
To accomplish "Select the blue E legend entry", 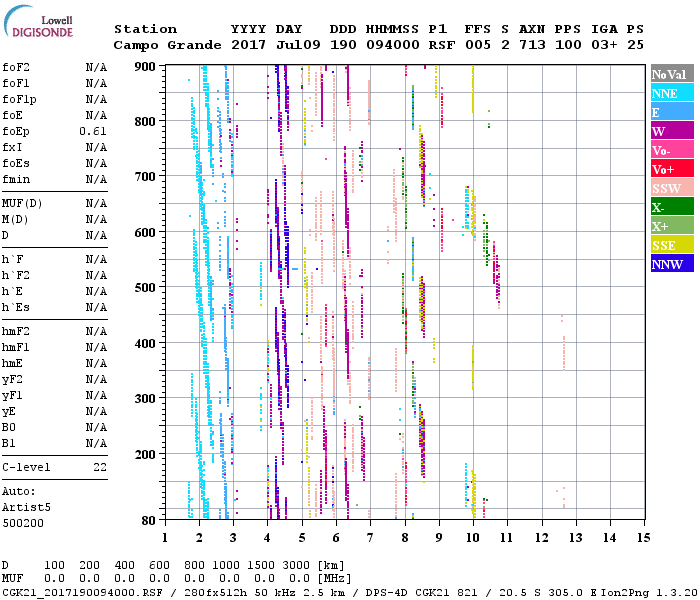I will [x=670, y=112].
